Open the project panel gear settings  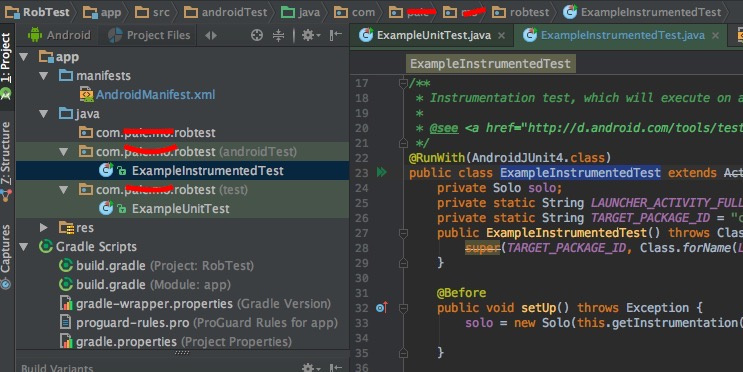[311, 35]
